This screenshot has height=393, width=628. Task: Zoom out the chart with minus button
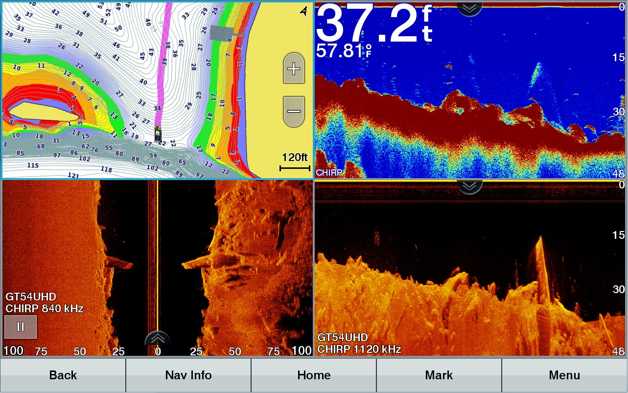[294, 111]
